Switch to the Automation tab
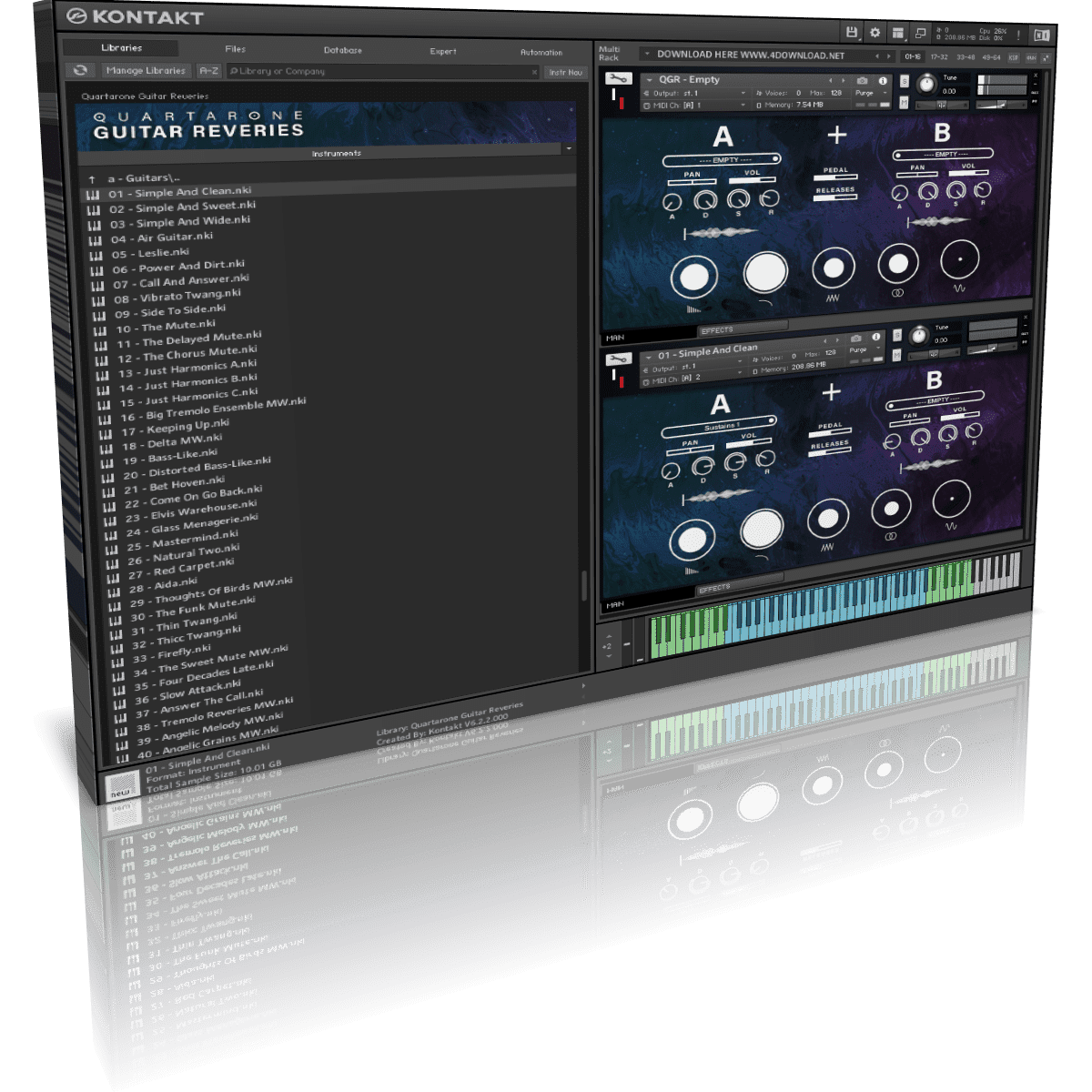Image resolution: width=1092 pixels, height=1092 pixels. coord(541,53)
